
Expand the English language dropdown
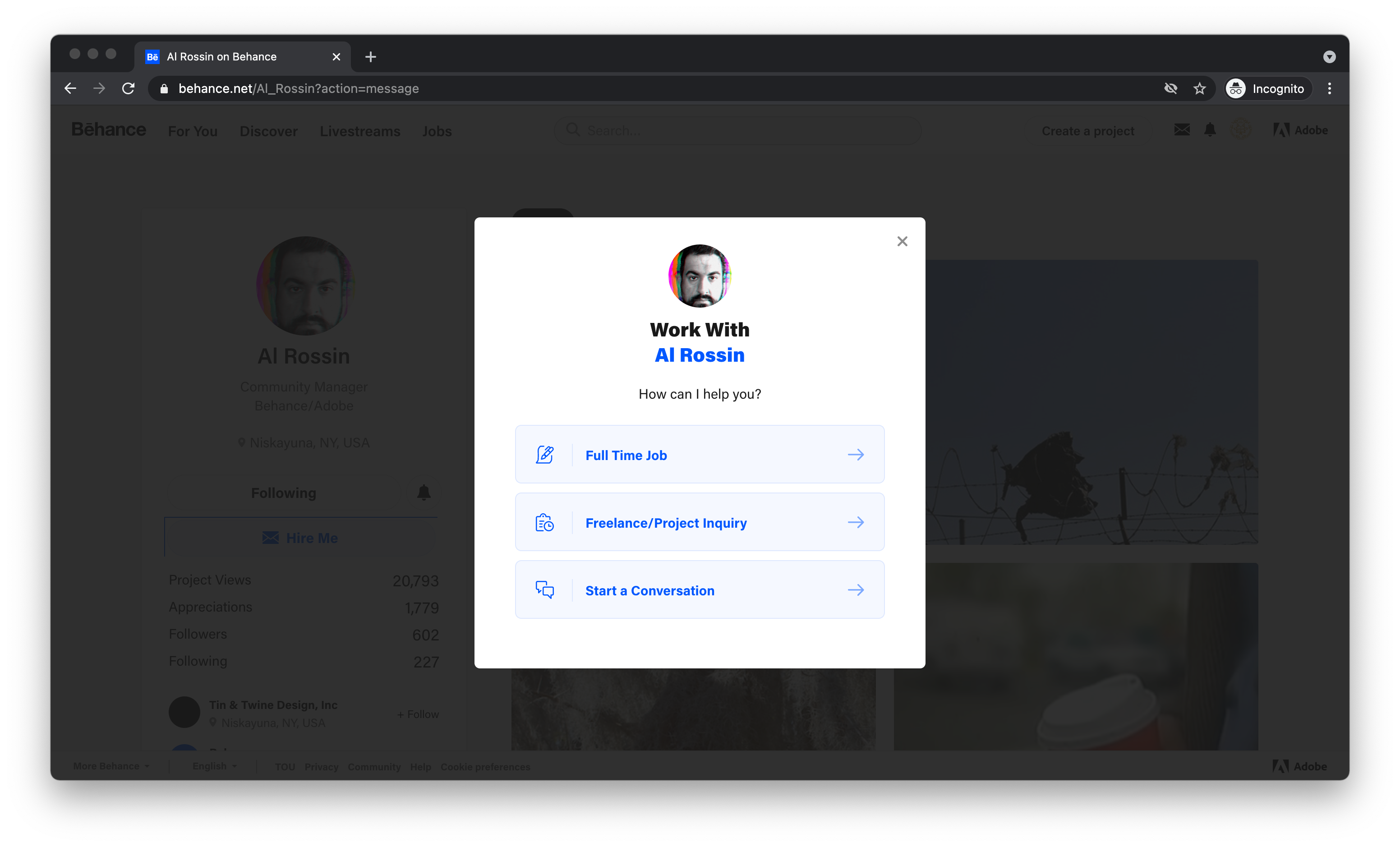pyautogui.click(x=214, y=766)
